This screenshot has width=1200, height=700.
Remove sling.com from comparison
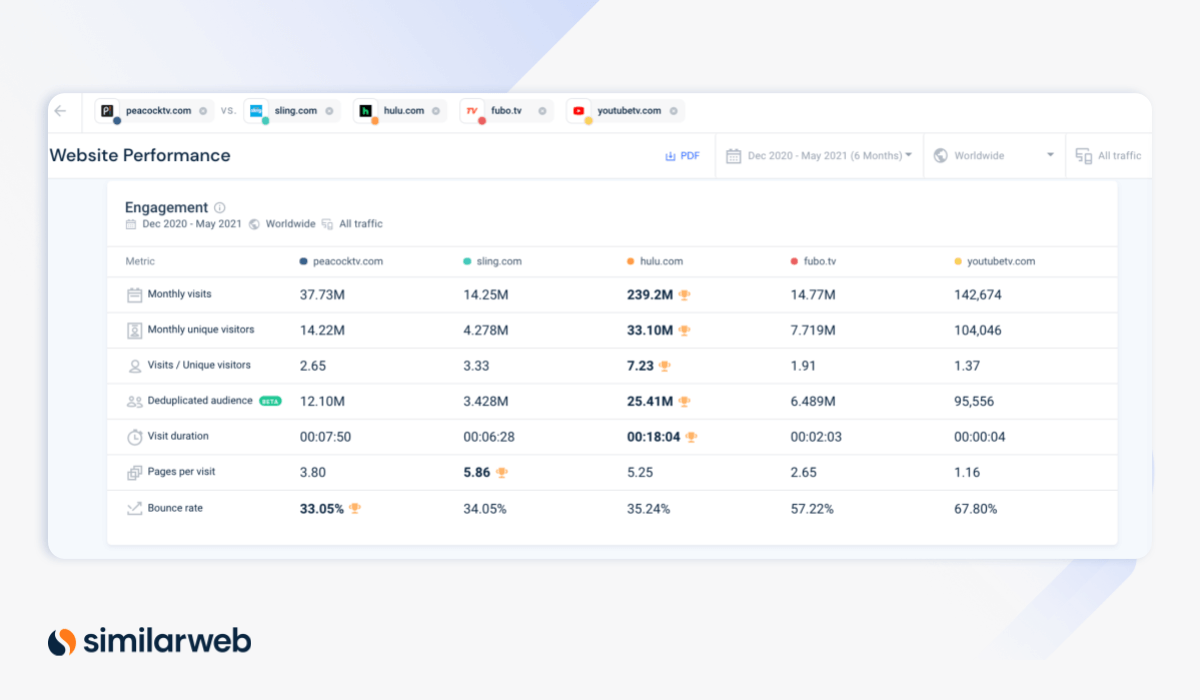[329, 111]
